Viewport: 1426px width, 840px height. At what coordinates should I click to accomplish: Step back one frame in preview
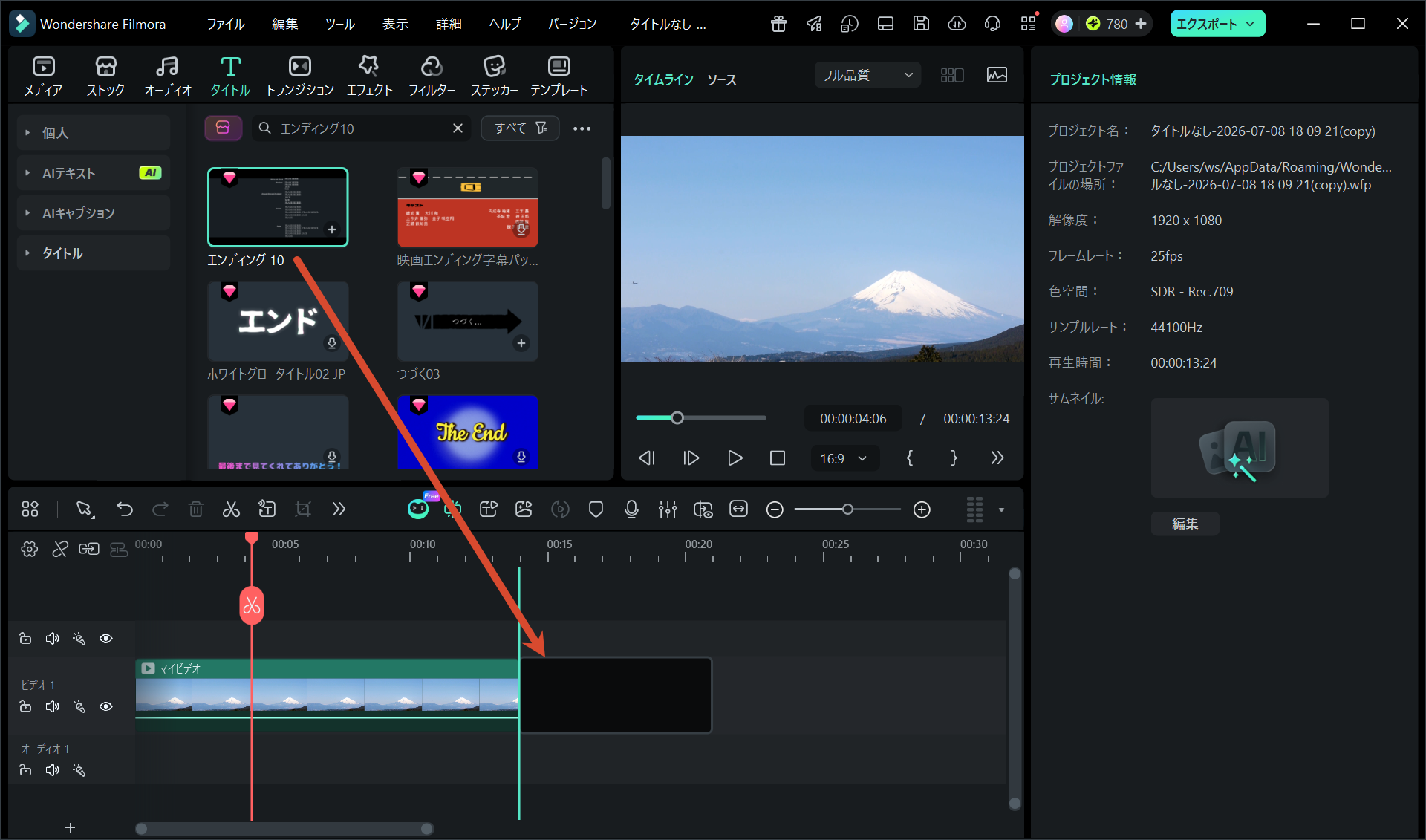[647, 458]
